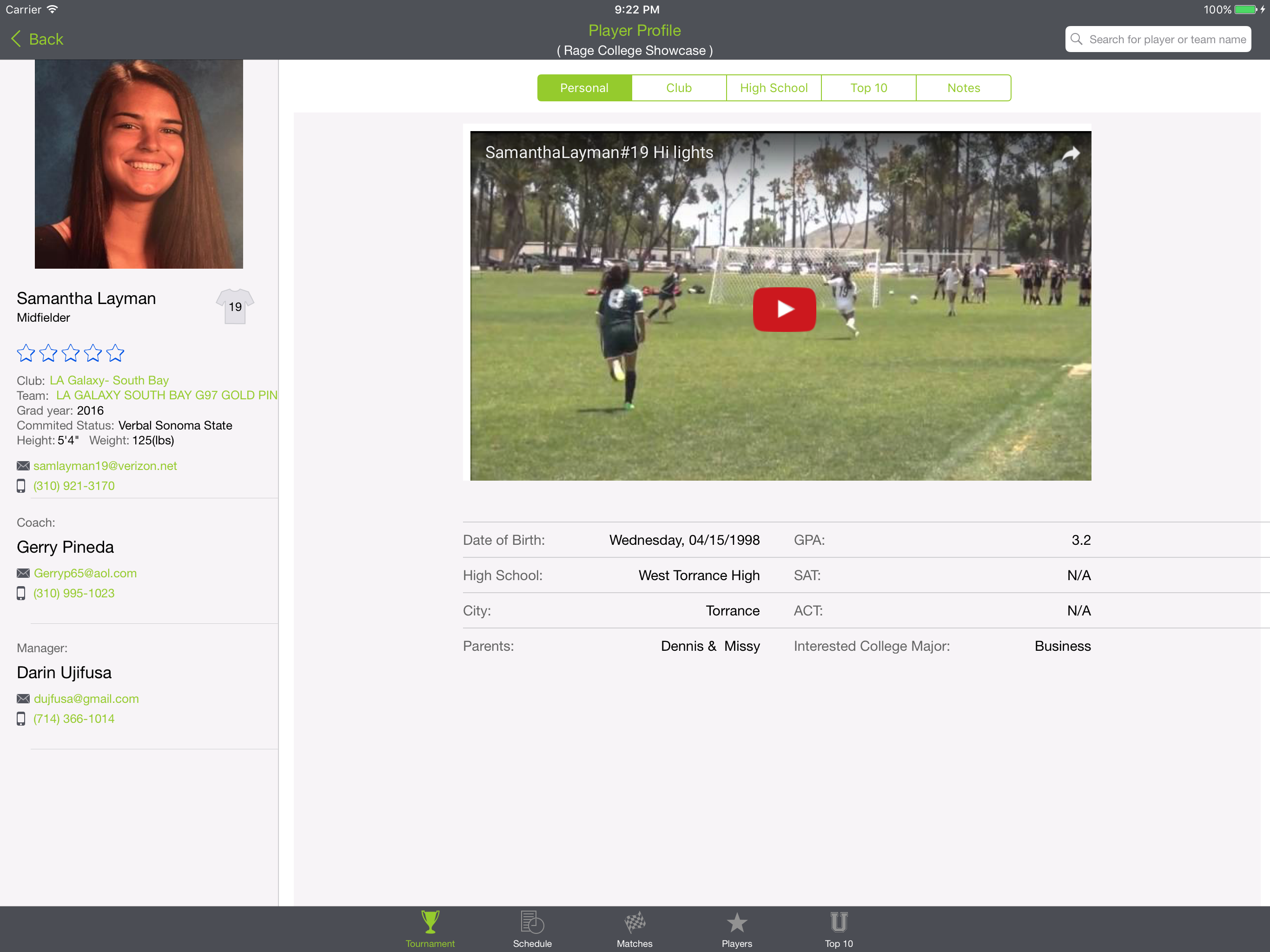Set rating to the third star
Viewport: 1270px width, 952px height.
click(71, 353)
